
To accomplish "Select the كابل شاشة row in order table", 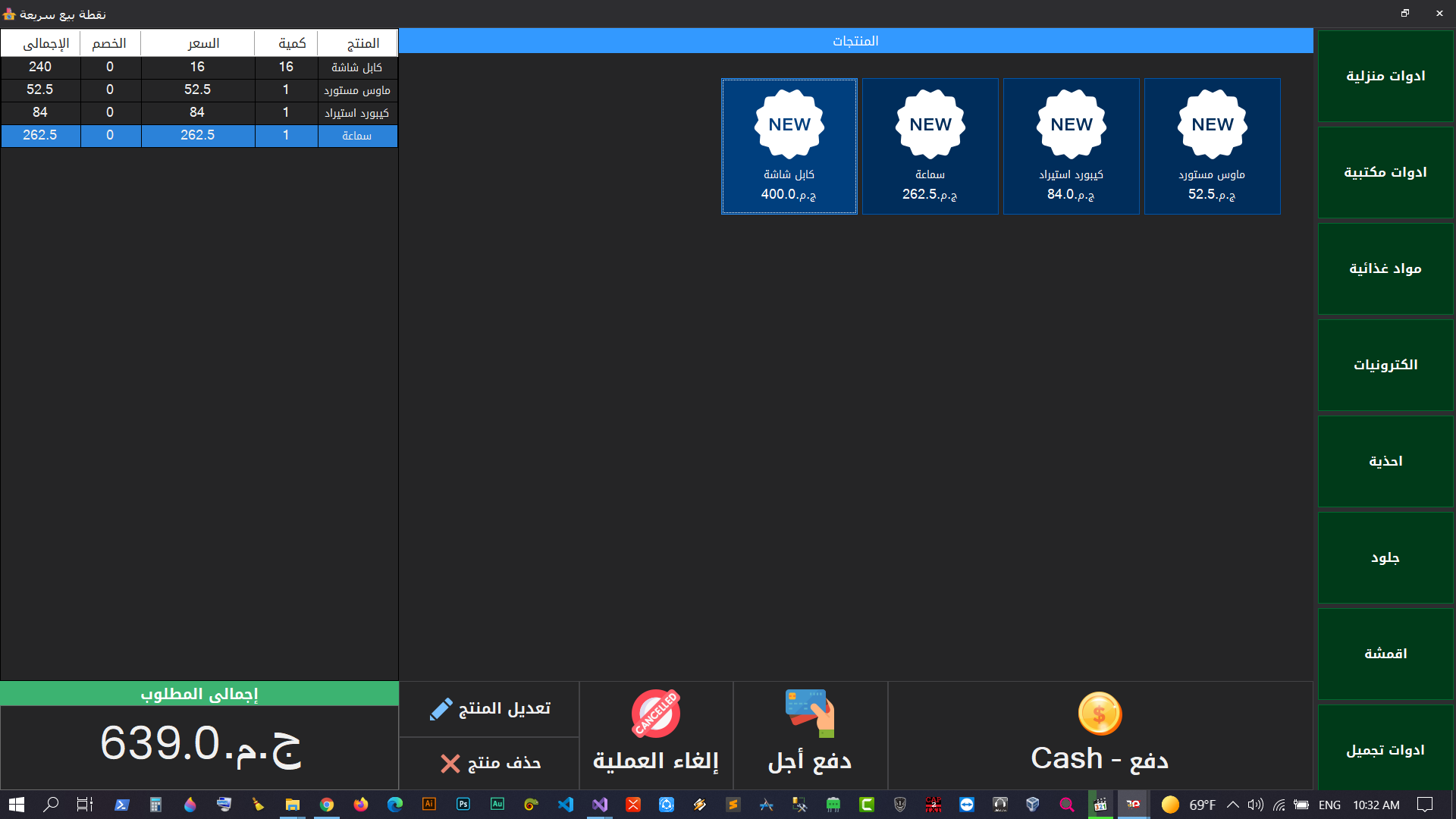I will pyautogui.click(x=199, y=67).
